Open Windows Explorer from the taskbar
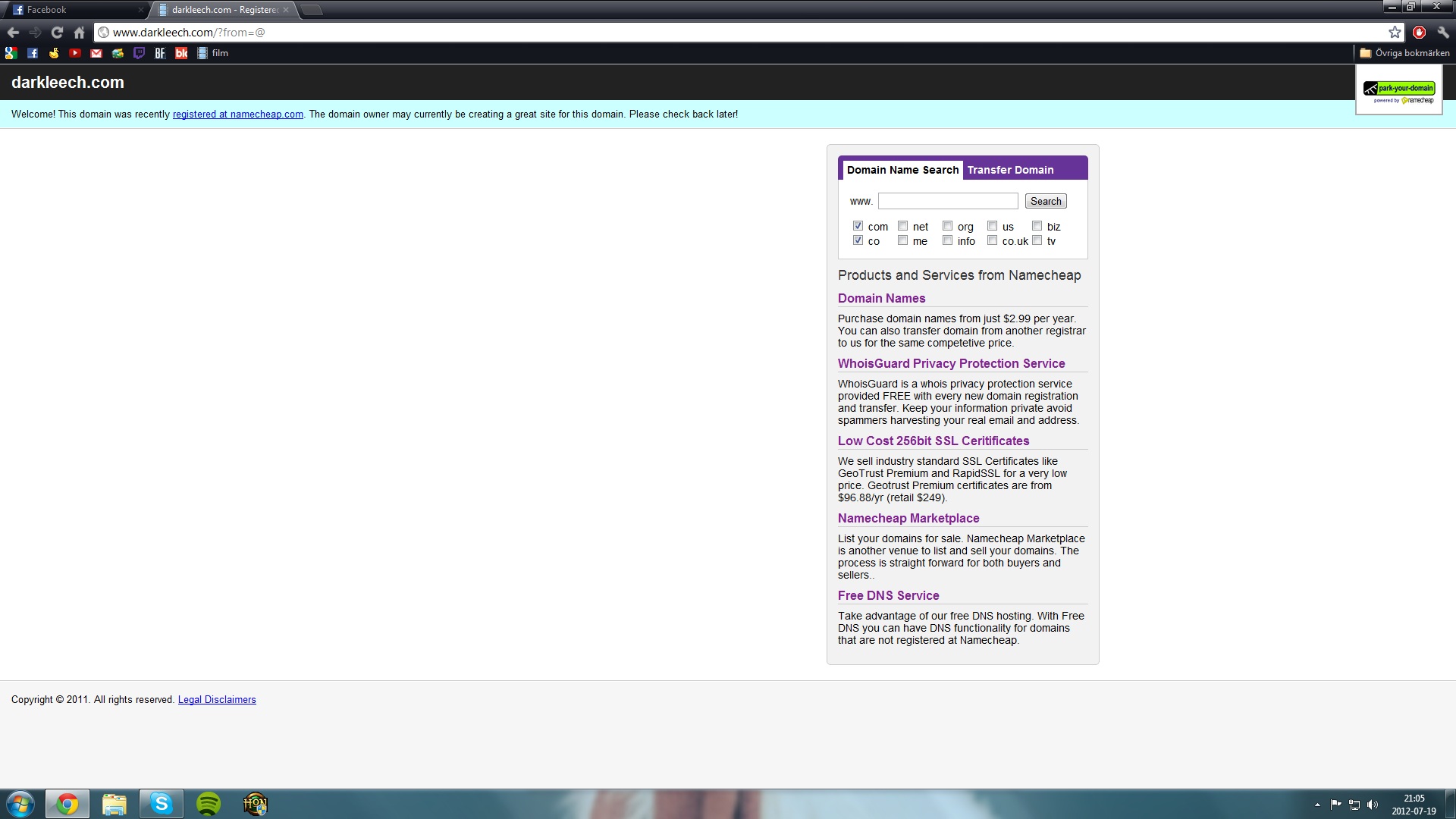Screen dimensions: 1456x819 (x=115, y=804)
